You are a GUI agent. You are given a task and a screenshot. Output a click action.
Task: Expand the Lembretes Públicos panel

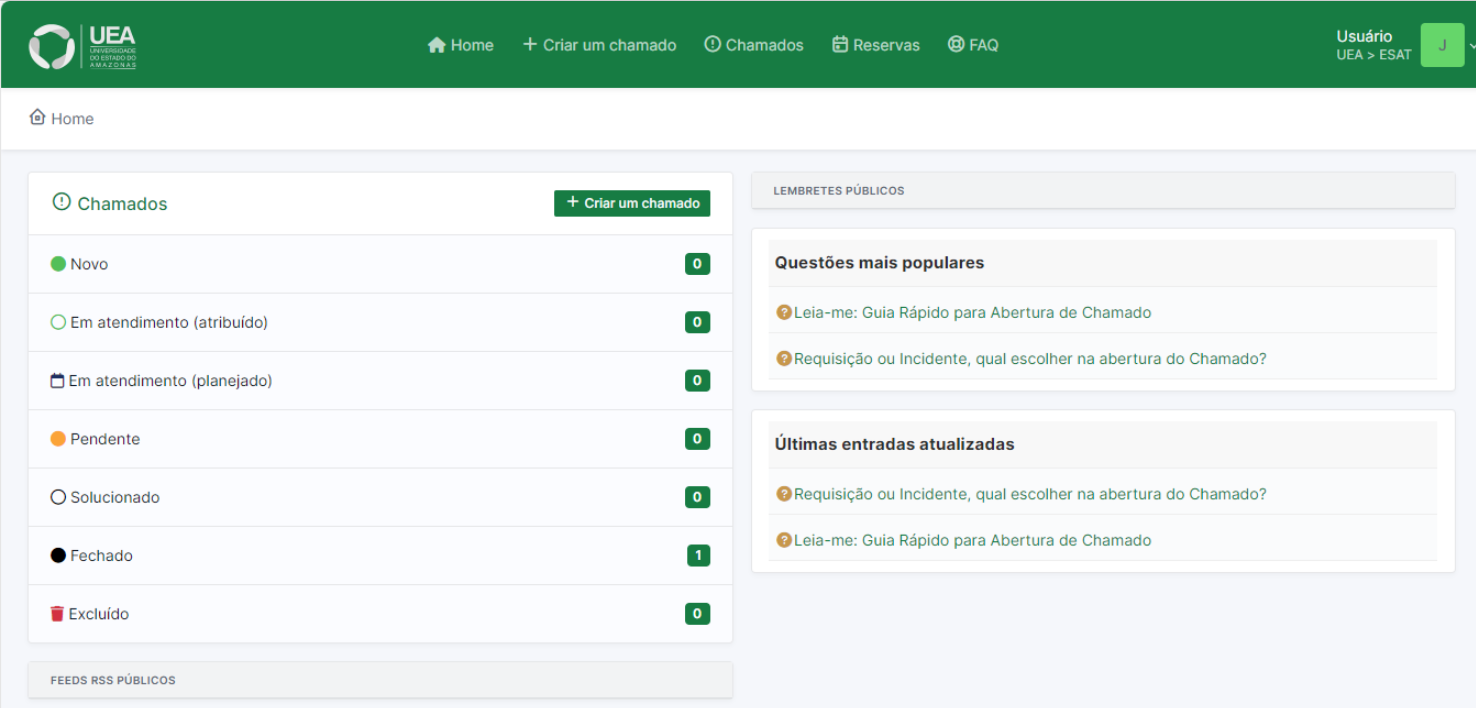pyautogui.click(x=1102, y=190)
